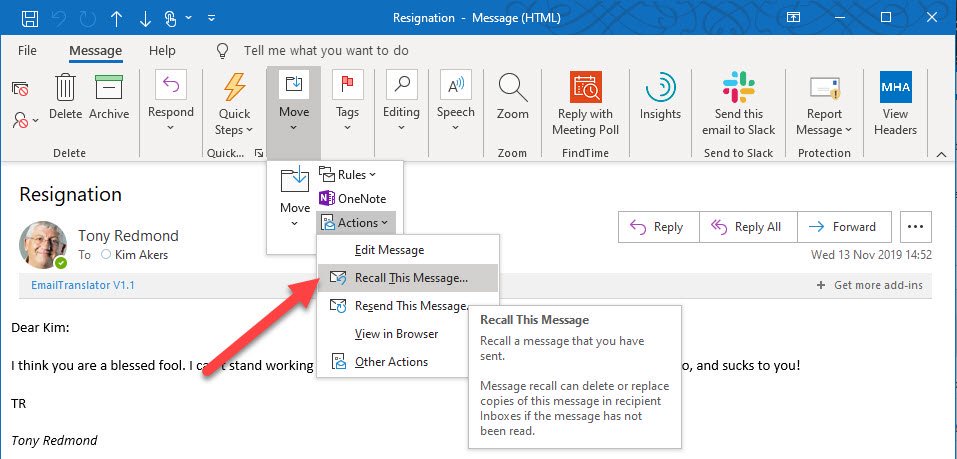
Task: Open the Actions submenu
Action: click(355, 223)
